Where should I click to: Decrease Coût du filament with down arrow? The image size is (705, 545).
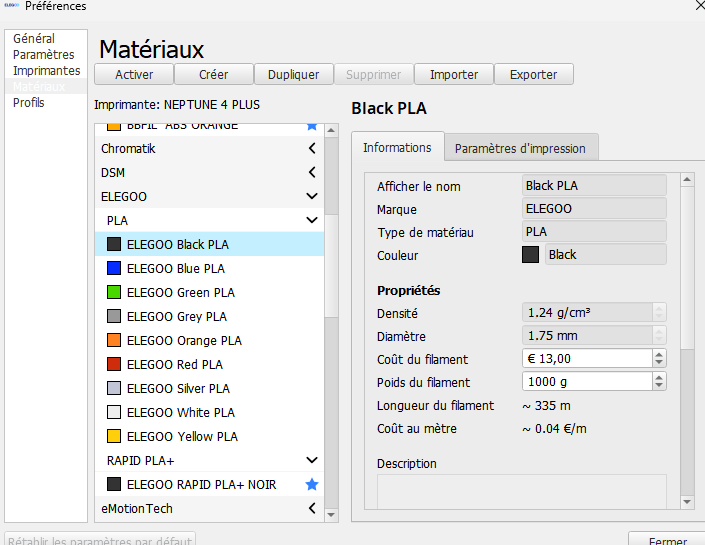click(659, 362)
